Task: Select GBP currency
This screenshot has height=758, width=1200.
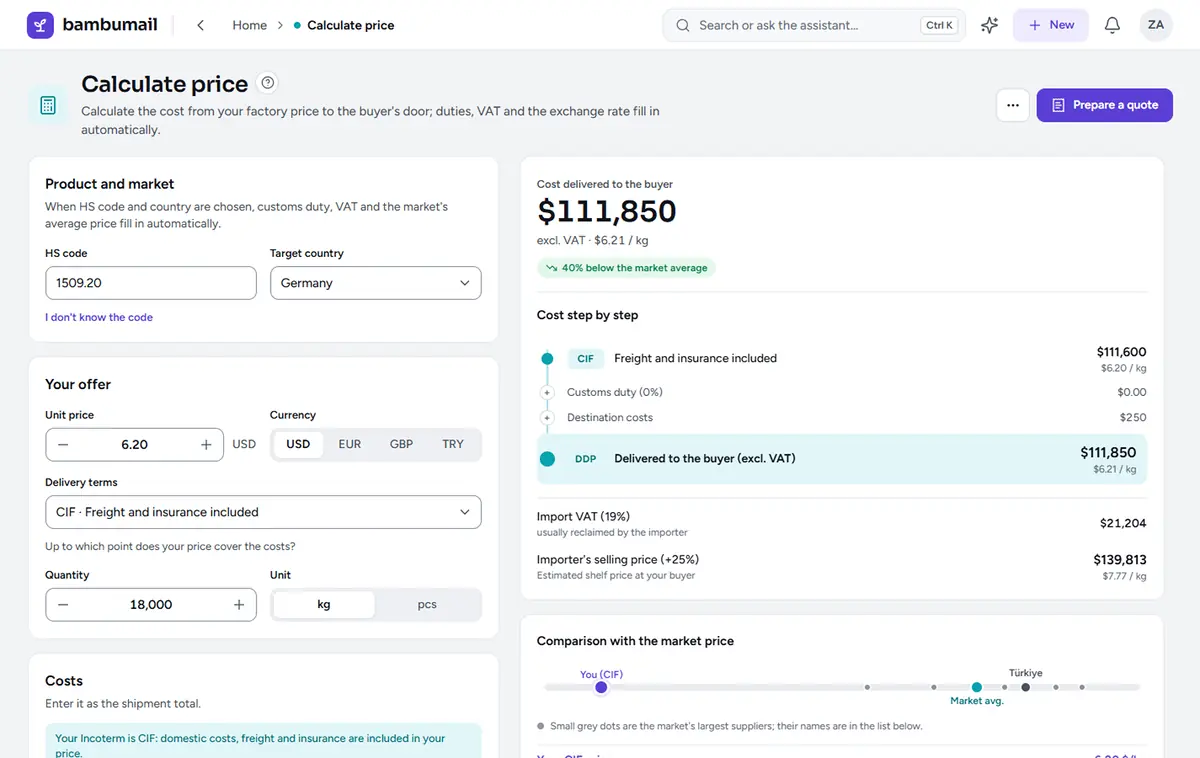Action: [401, 444]
